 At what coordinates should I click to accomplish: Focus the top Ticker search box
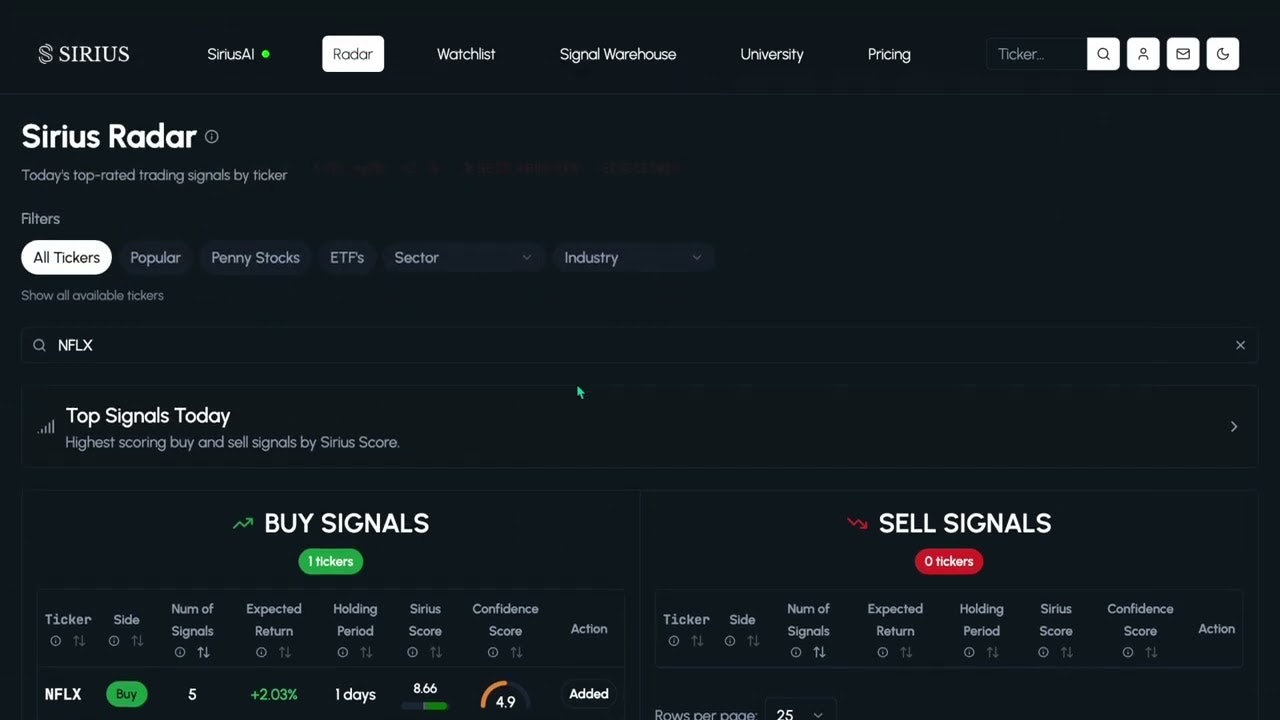click(x=1036, y=54)
